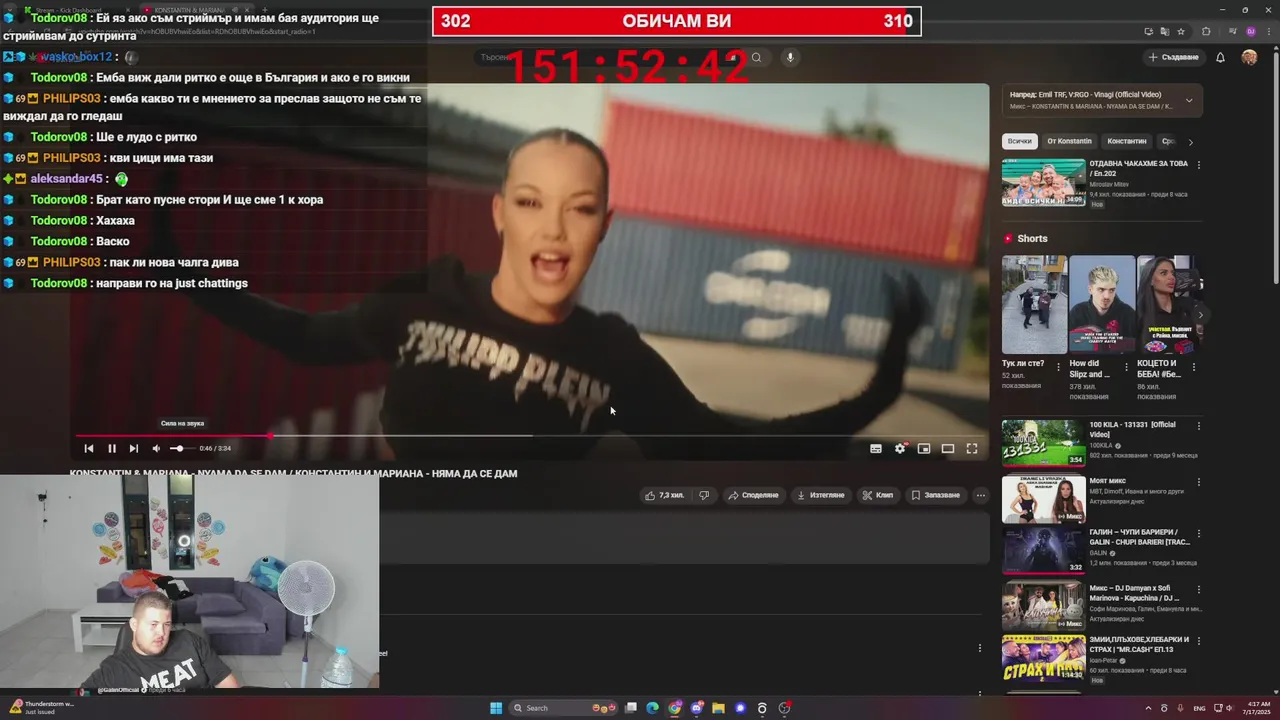Open DJ Damyan x Sofi Marinova mix
The width and height of the screenshot is (1280, 720).
pyautogui.click(x=1044, y=605)
